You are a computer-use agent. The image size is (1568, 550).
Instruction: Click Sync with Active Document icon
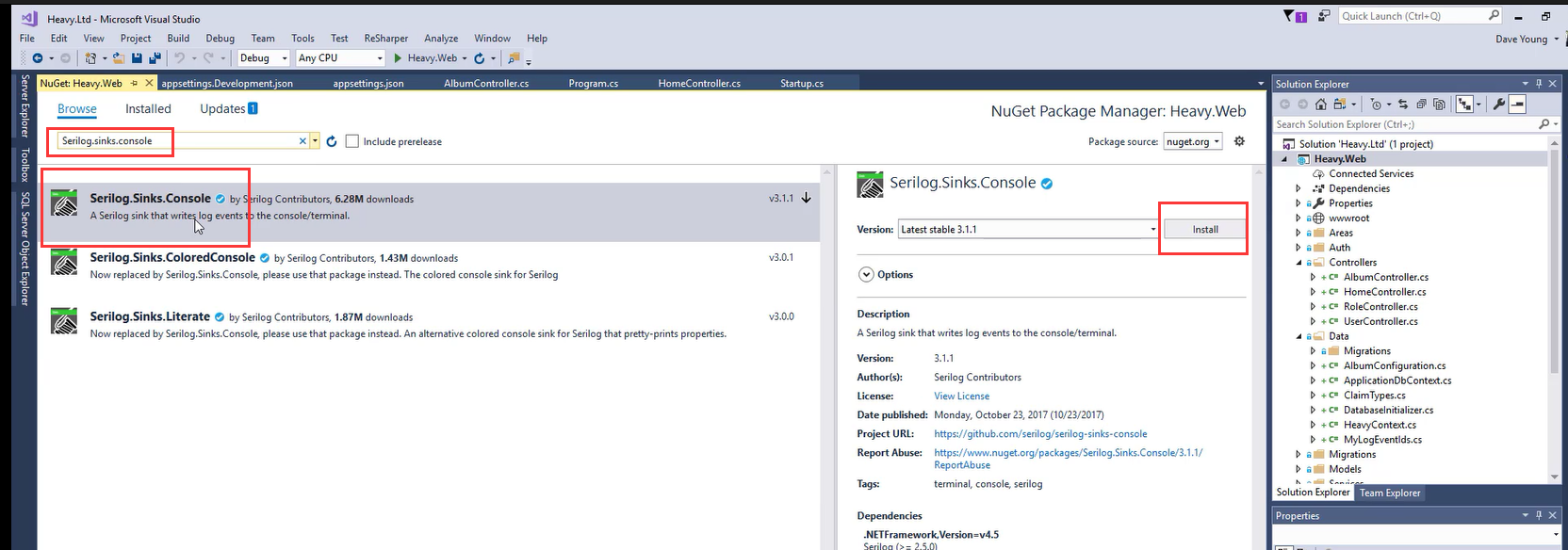click(1403, 105)
